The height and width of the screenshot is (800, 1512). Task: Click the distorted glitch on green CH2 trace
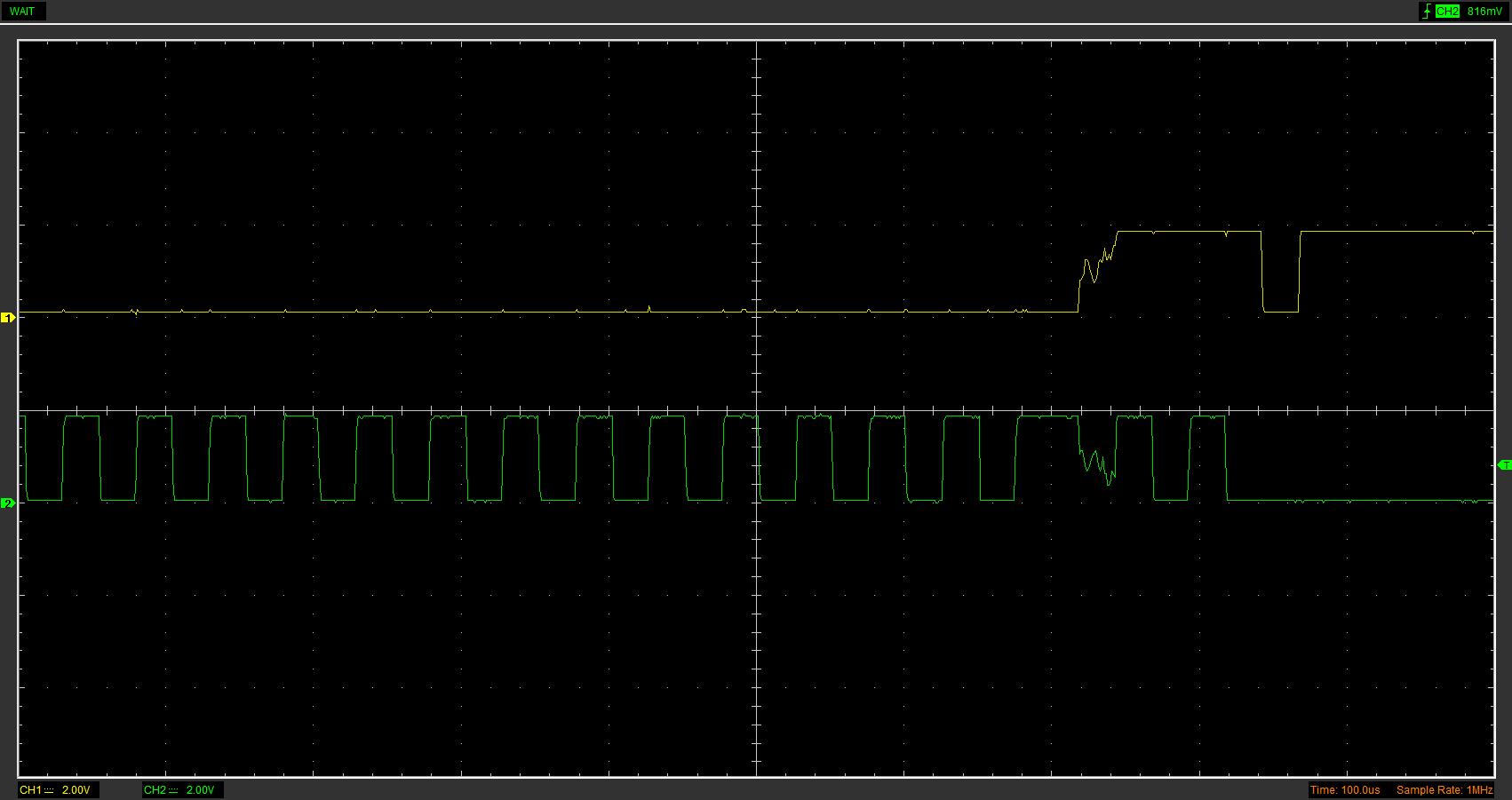(x=1097, y=463)
